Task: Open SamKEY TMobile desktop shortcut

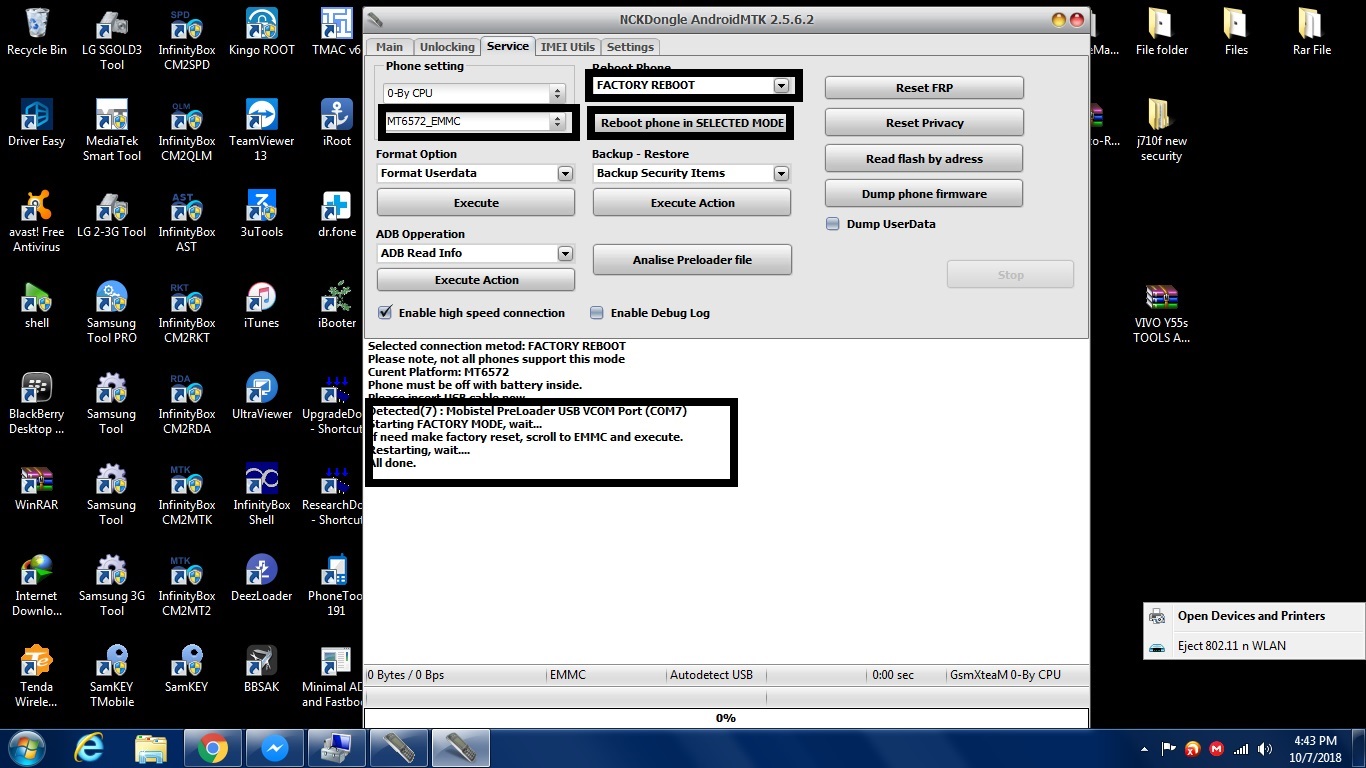Action: [111, 677]
